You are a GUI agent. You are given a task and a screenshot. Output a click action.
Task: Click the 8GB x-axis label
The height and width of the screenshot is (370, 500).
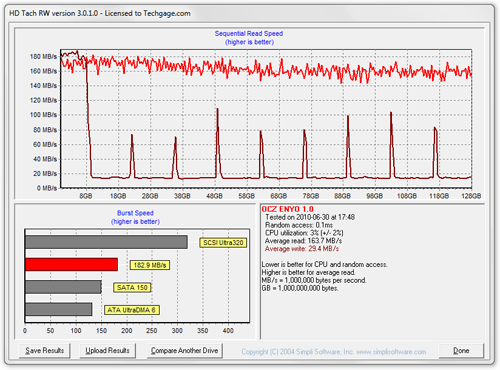[86, 196]
